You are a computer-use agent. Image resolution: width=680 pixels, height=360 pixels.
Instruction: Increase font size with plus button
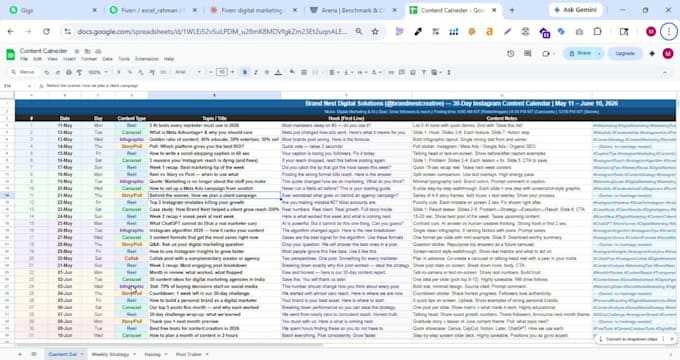click(232, 72)
